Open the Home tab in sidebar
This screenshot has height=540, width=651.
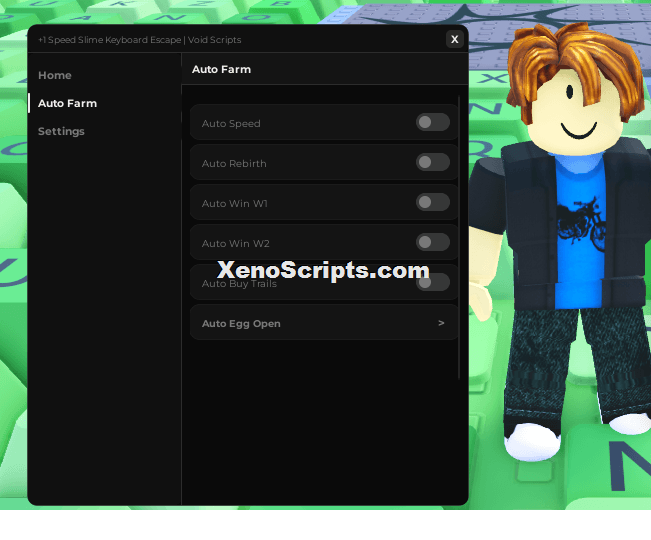[55, 76]
